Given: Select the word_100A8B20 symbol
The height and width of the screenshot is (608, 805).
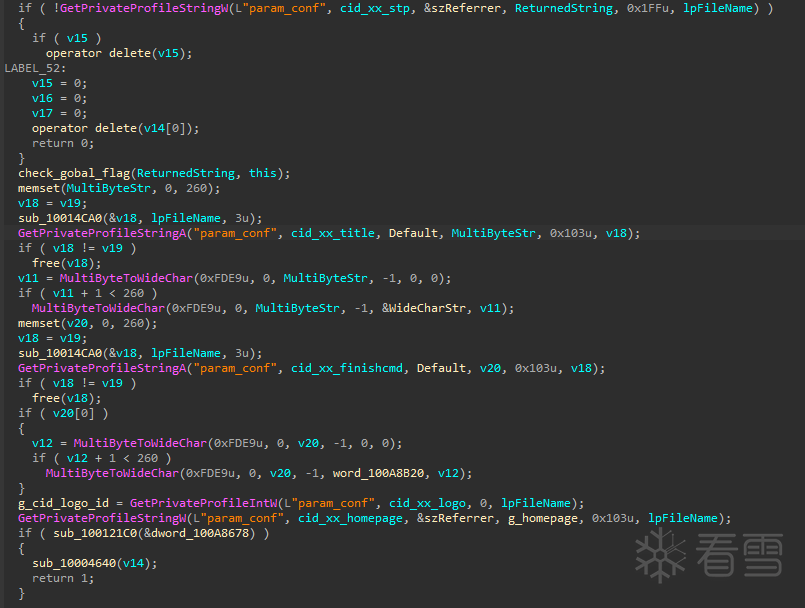Looking at the screenshot, I should 378,473.
